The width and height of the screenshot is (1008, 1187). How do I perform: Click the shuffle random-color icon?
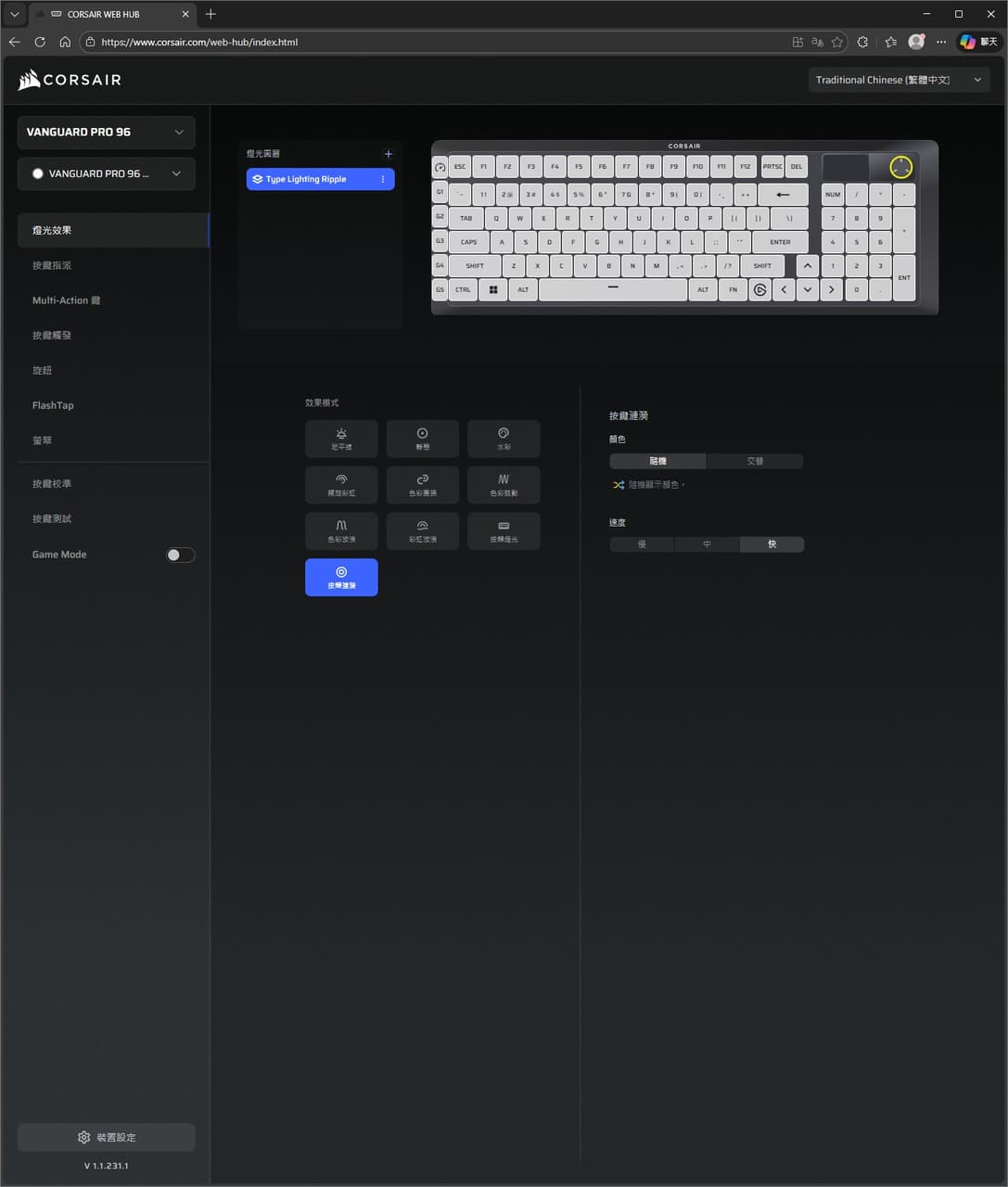(619, 485)
